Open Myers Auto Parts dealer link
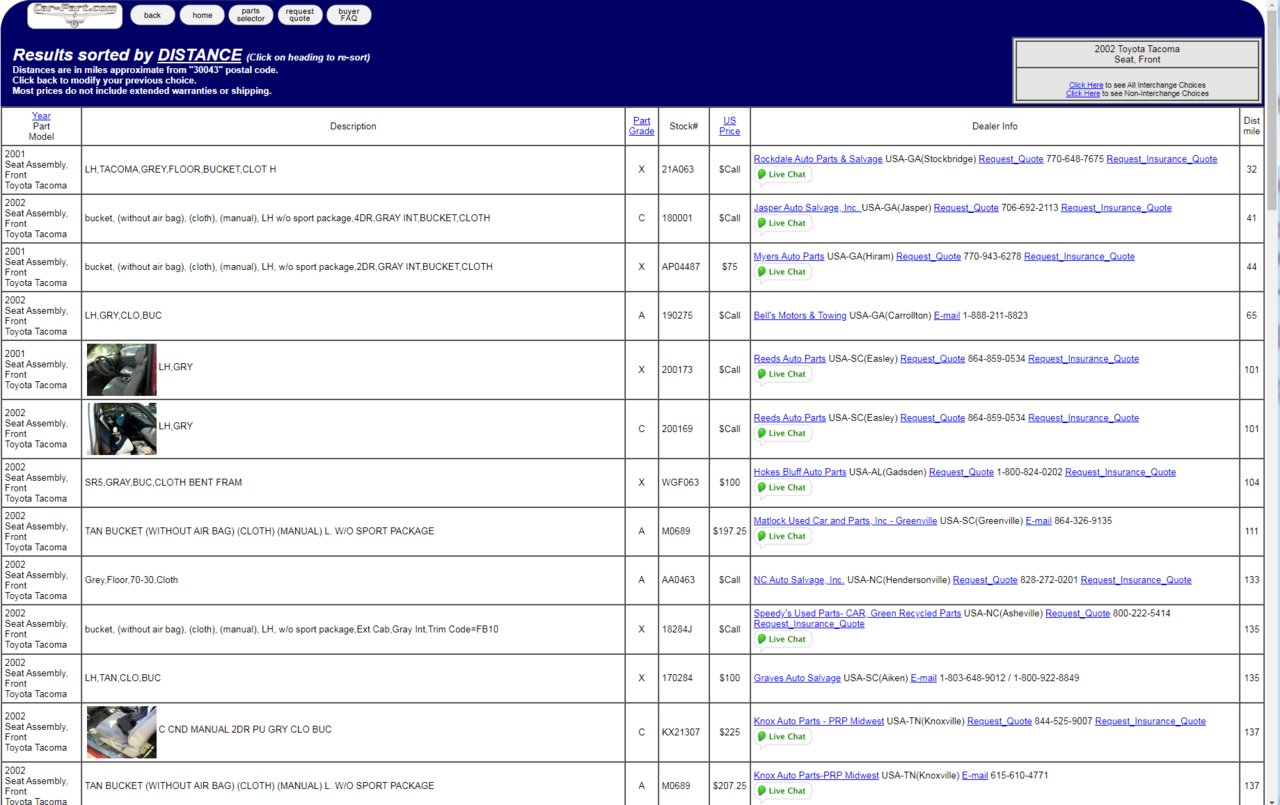1280x805 pixels. pyautogui.click(x=789, y=257)
